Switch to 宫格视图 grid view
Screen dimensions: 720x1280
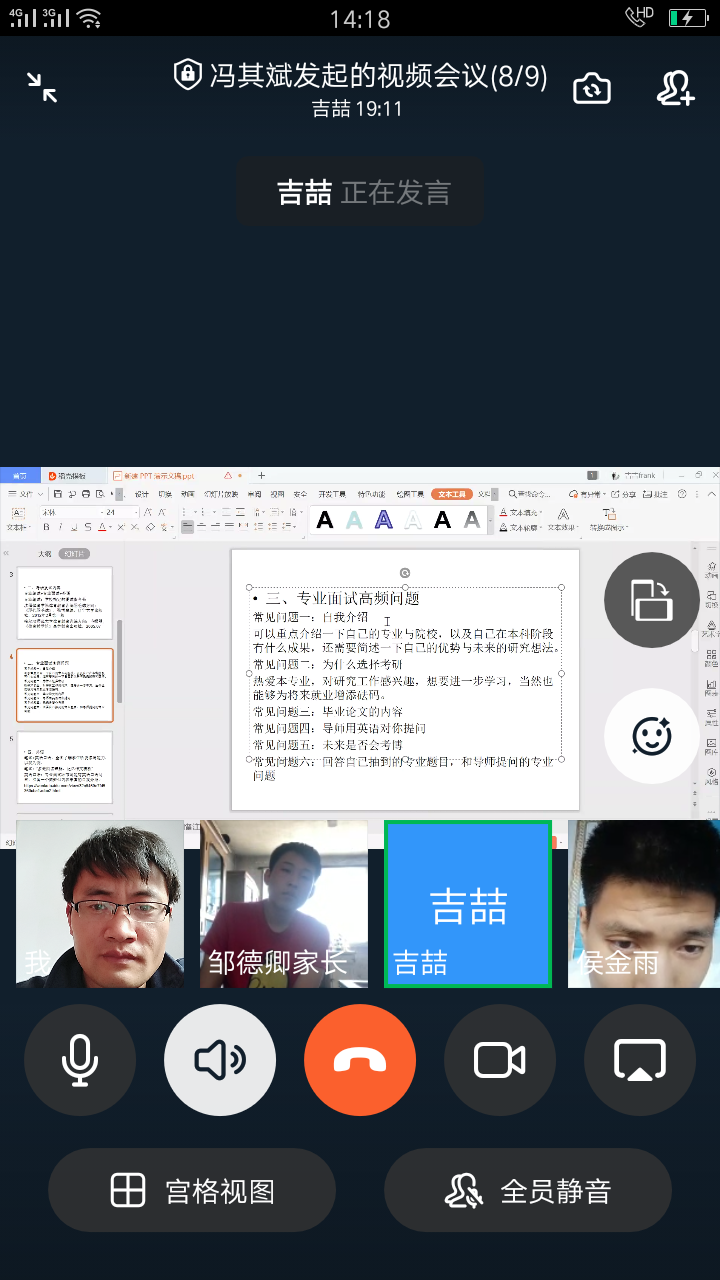(x=192, y=1191)
